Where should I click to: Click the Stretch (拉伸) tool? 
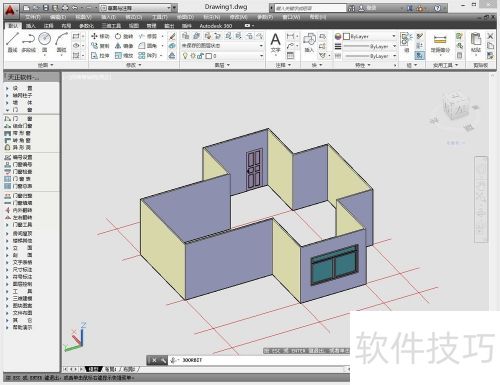(100, 56)
